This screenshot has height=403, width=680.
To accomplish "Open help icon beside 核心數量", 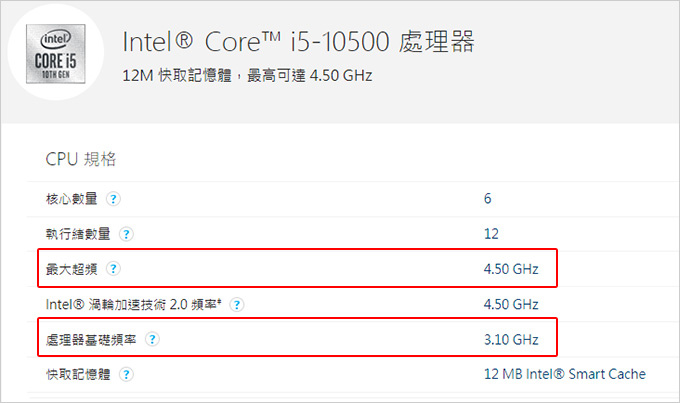I will coord(113,199).
